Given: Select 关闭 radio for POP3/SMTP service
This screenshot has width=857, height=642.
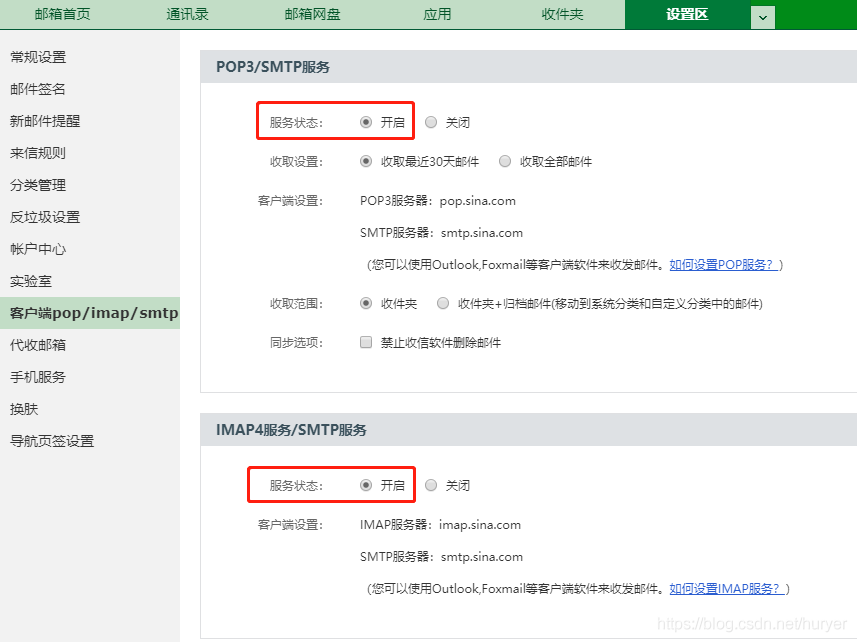Looking at the screenshot, I should click(431, 122).
